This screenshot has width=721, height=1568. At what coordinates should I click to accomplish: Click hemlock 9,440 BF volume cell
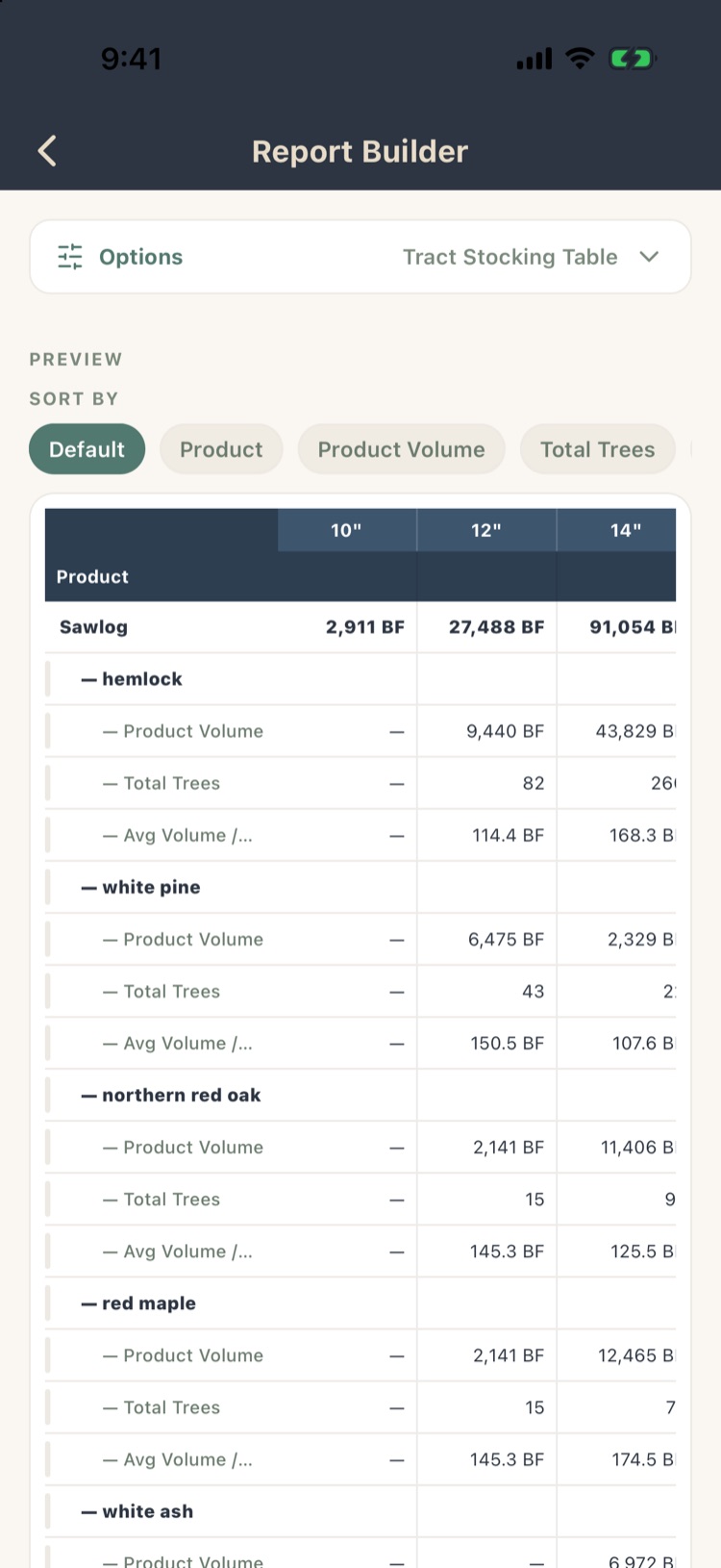[x=505, y=731]
